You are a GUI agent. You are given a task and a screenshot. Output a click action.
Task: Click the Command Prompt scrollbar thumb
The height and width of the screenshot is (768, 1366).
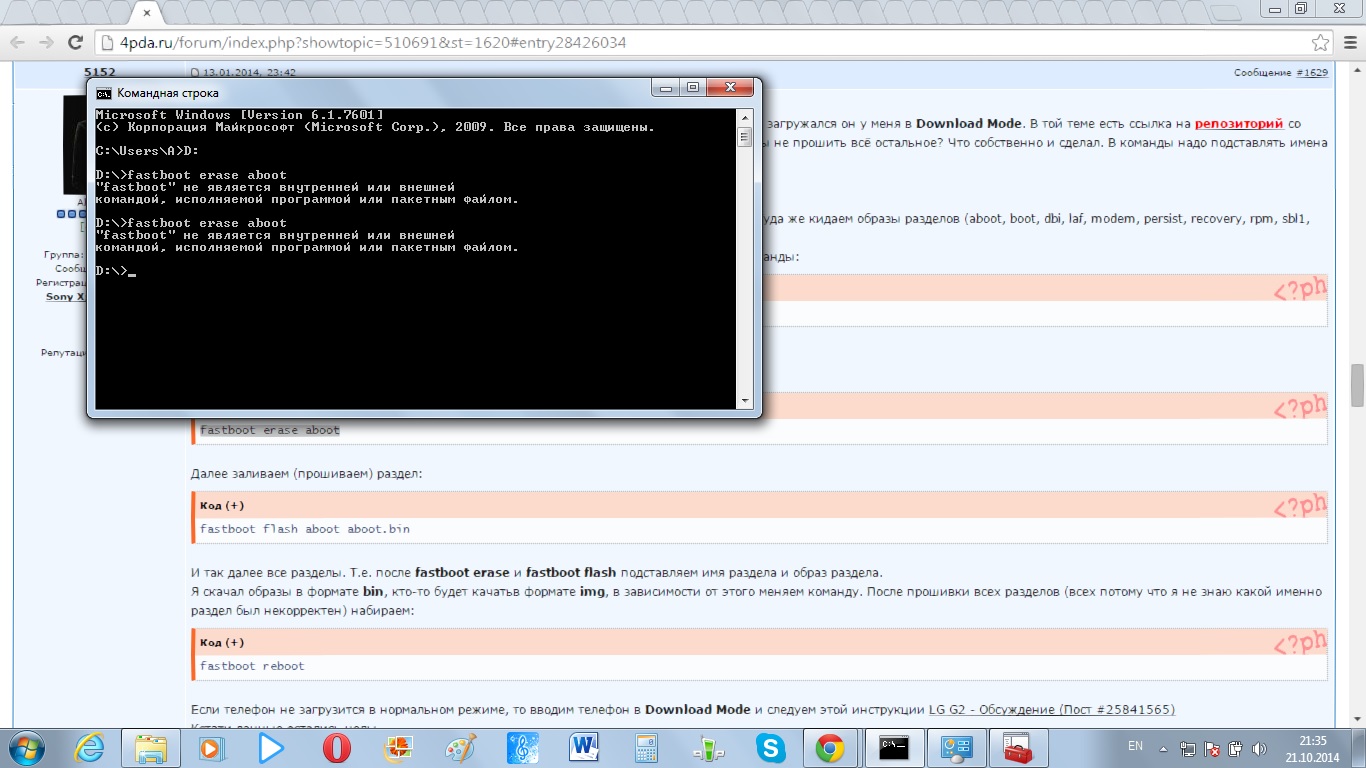744,137
